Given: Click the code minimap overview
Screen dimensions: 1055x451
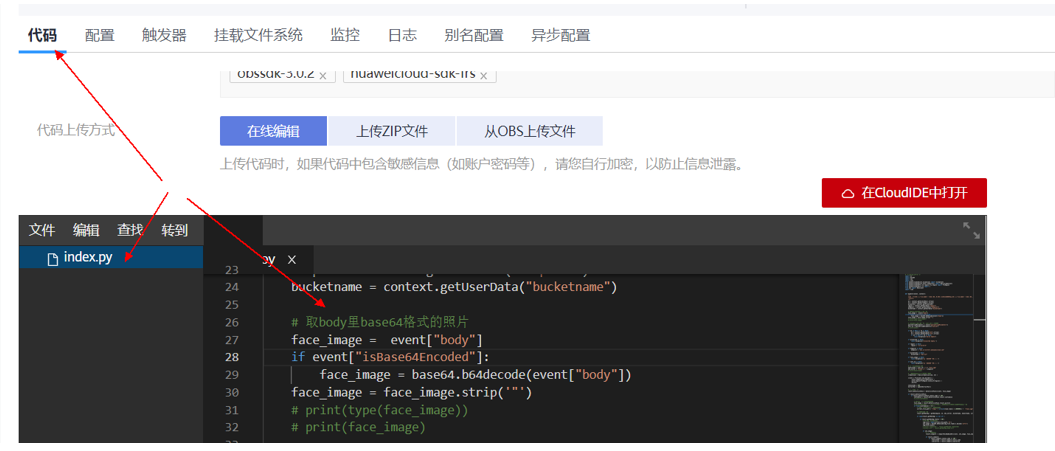Looking at the screenshot, I should pos(939,357).
